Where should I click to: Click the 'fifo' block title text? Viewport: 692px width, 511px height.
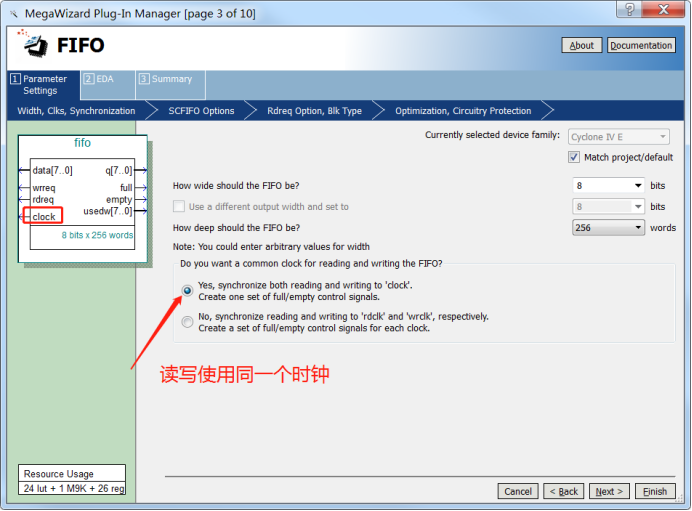tap(83, 143)
